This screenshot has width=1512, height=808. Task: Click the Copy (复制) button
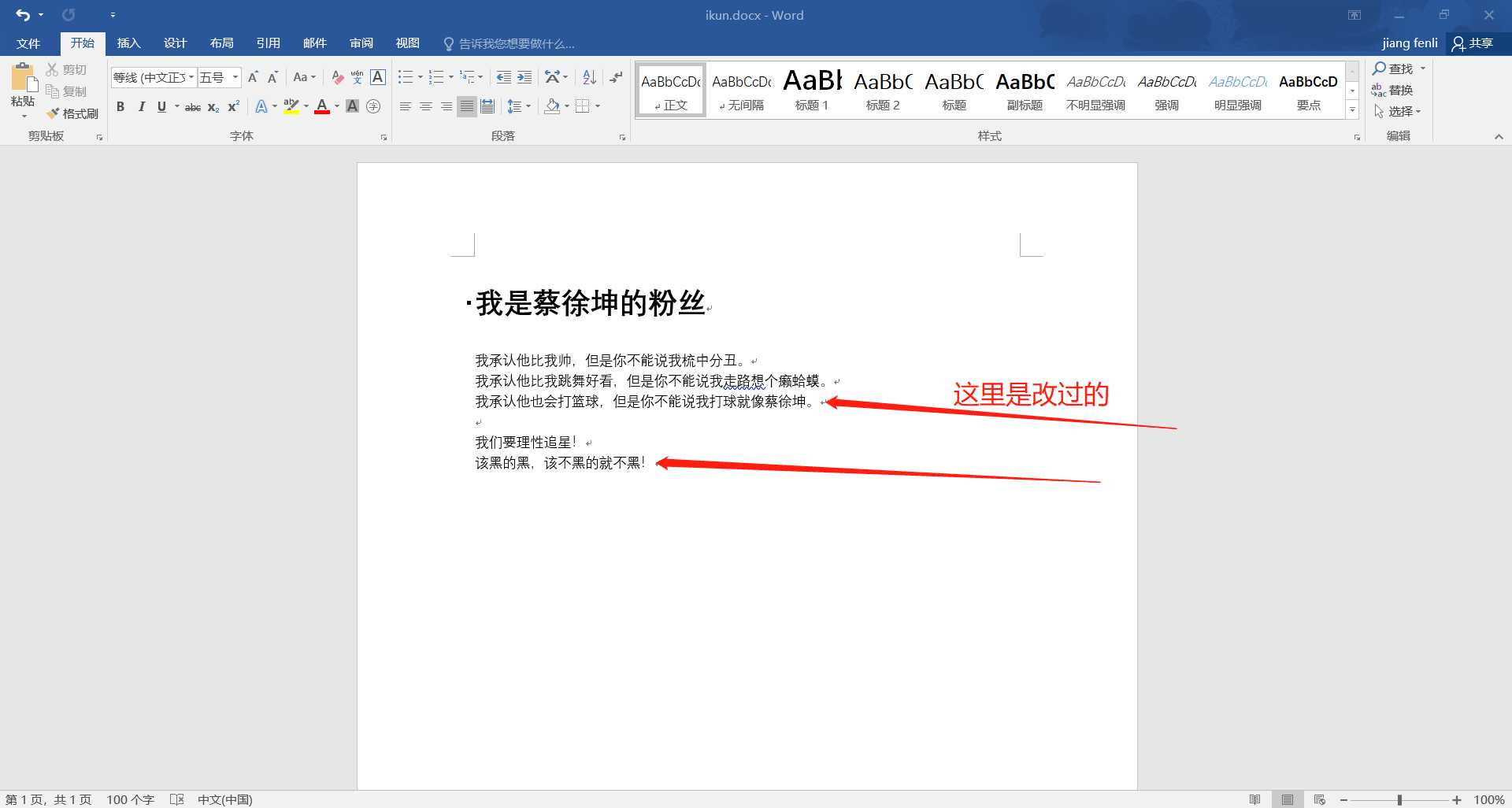coord(66,91)
